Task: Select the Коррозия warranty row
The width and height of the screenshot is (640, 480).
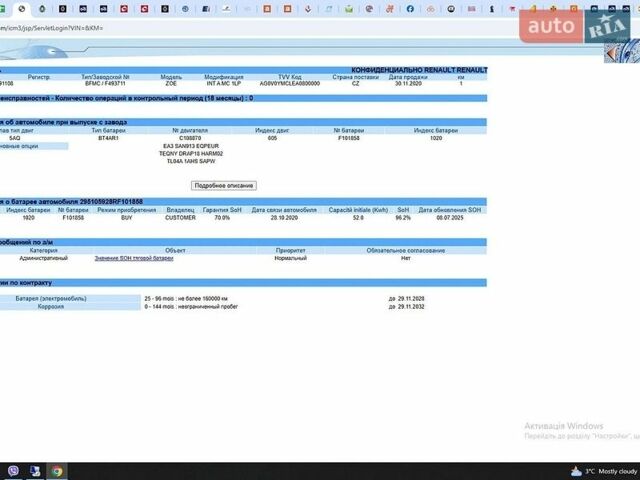Action: (51, 306)
